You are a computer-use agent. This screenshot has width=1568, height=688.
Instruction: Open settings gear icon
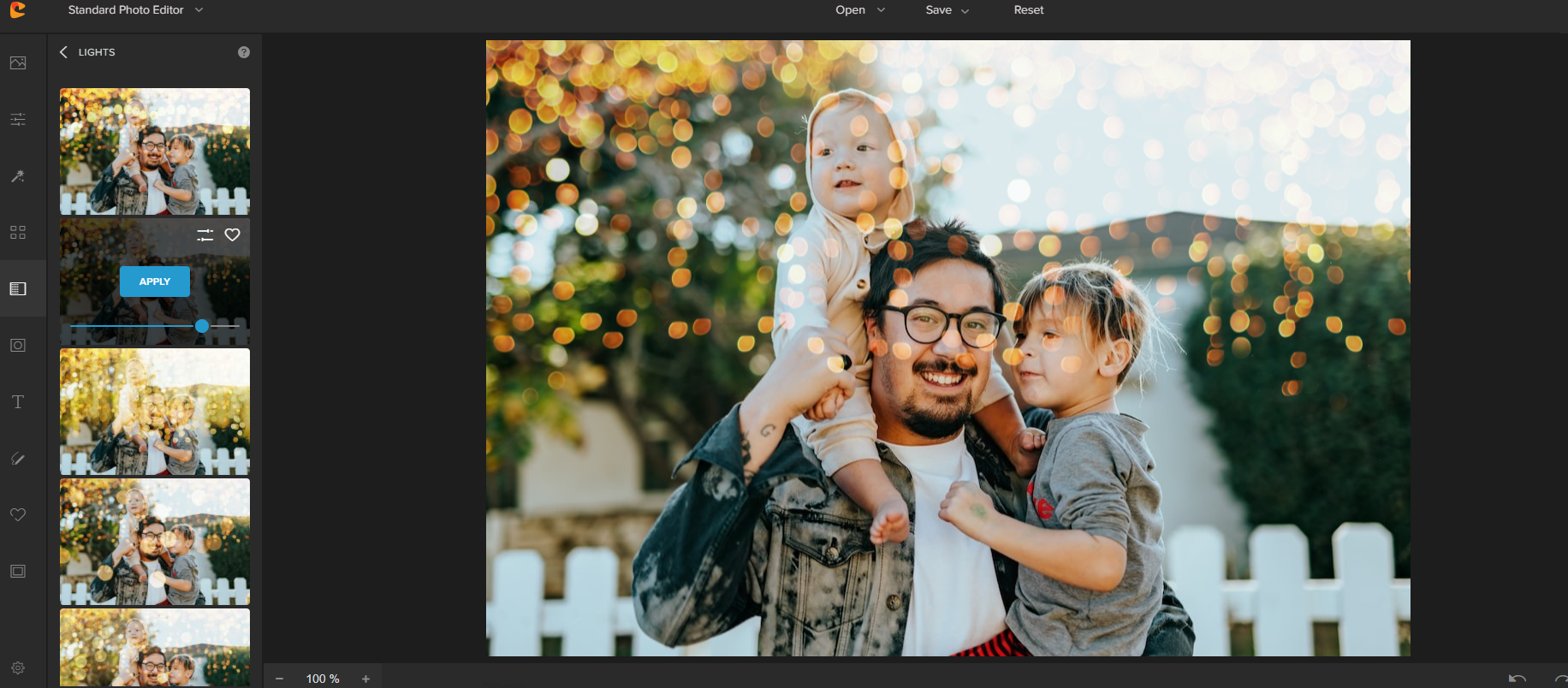point(18,667)
